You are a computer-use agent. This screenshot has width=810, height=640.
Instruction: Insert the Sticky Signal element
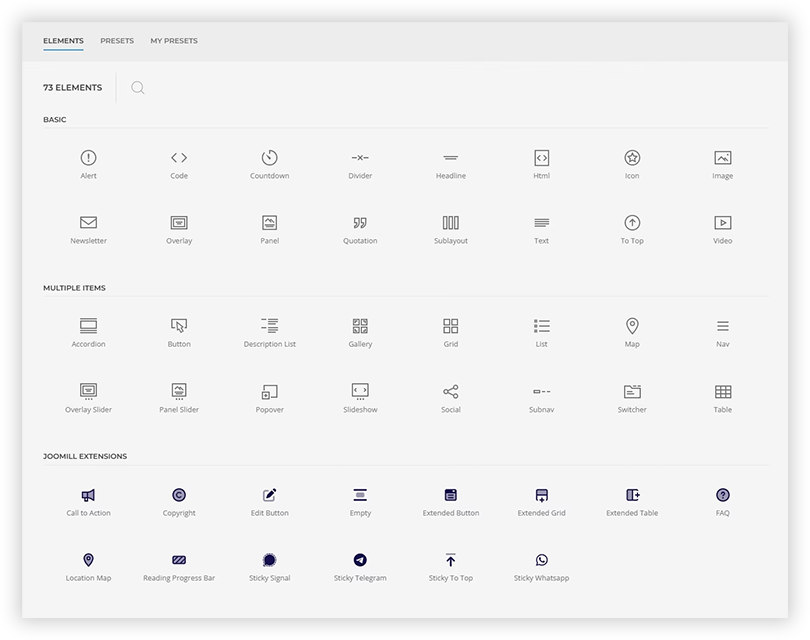click(x=270, y=567)
